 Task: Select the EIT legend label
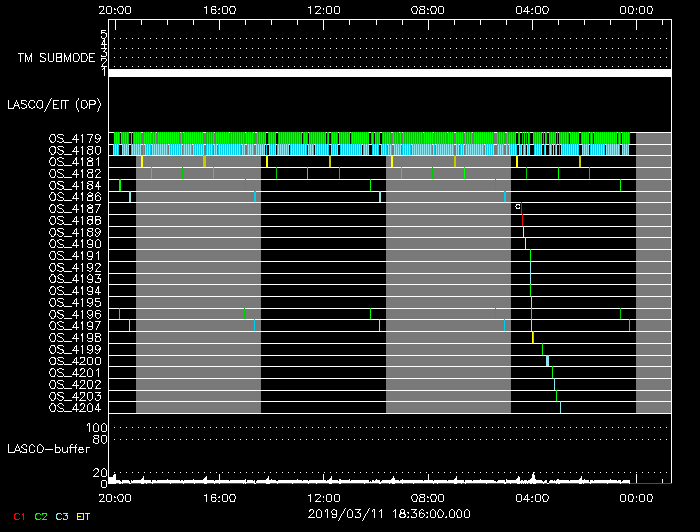[84, 516]
